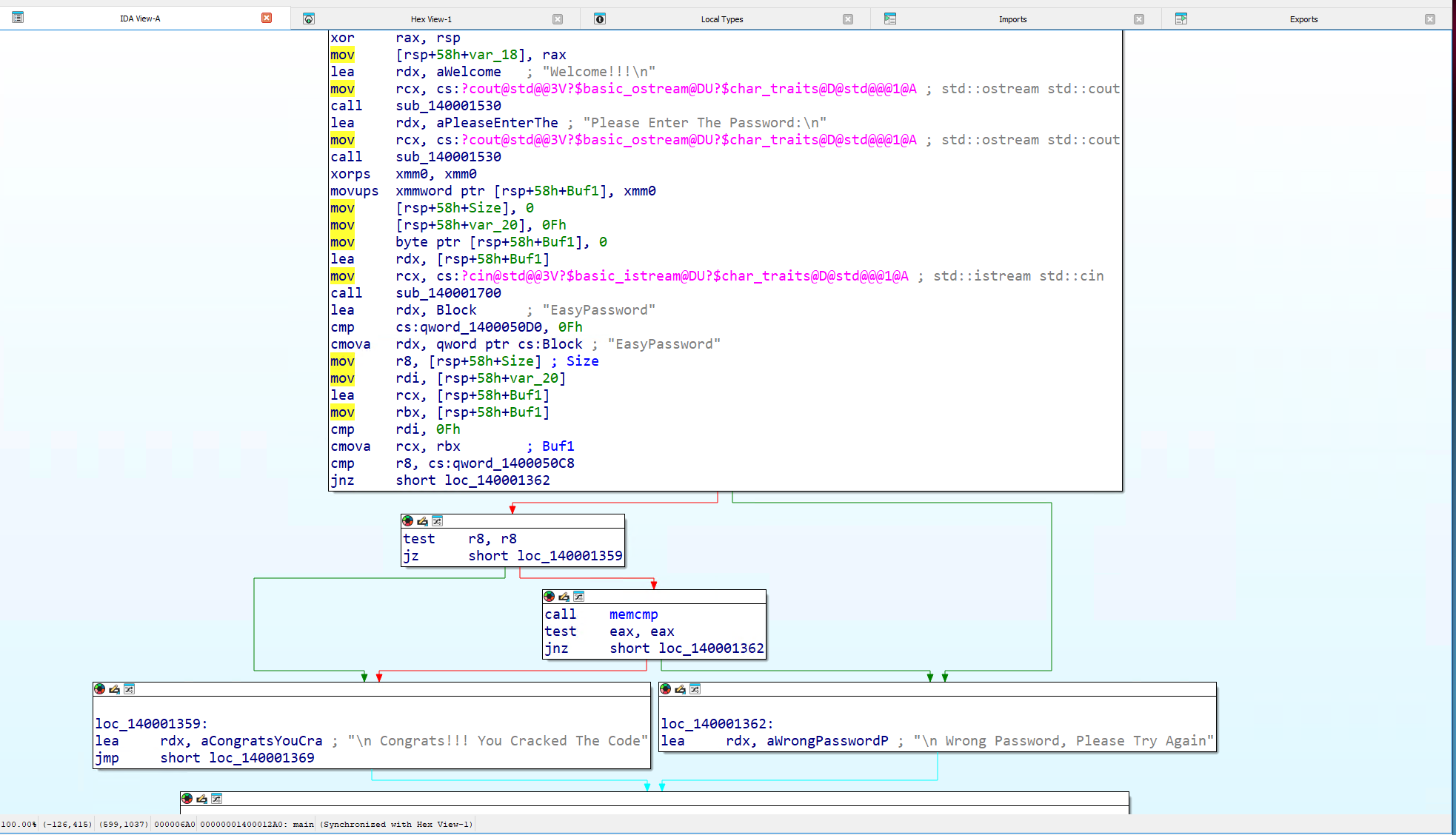The height and width of the screenshot is (835, 1456).
Task: Click the jnz short loc_140001362 in main block
Action: tap(441, 480)
